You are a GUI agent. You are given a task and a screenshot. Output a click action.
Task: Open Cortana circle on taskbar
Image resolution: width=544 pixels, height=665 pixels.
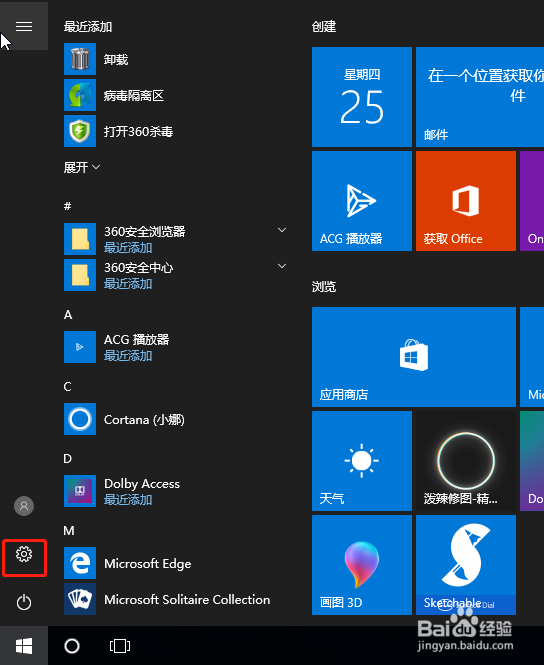click(x=72, y=646)
